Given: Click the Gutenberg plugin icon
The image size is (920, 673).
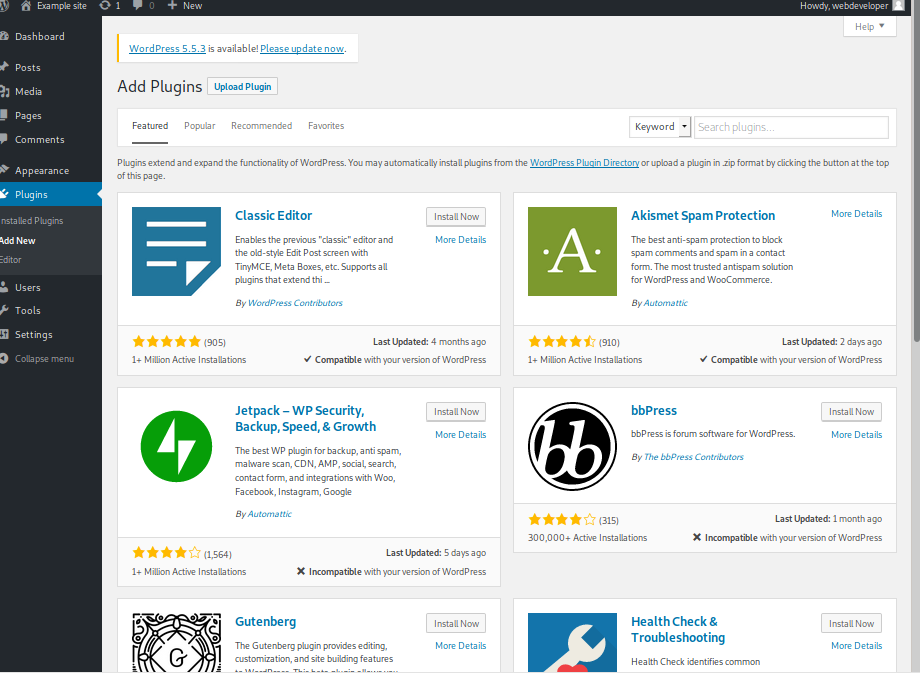Looking at the screenshot, I should [x=177, y=642].
